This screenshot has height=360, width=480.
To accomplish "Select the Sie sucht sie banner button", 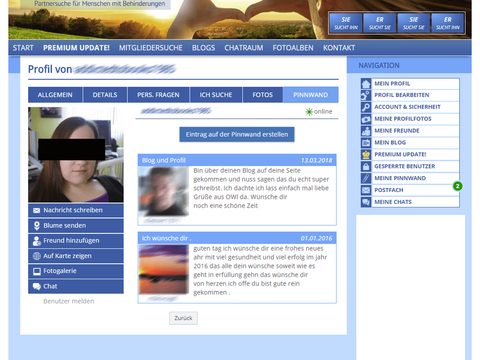I will click(x=414, y=23).
